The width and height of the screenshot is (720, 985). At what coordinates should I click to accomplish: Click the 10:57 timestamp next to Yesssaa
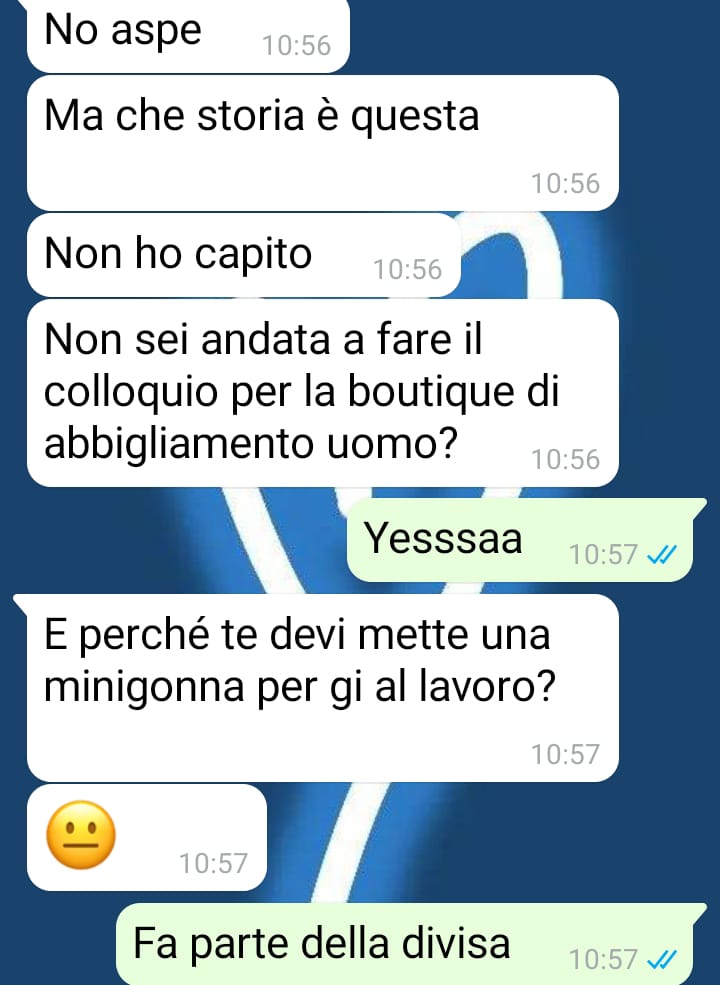point(603,555)
